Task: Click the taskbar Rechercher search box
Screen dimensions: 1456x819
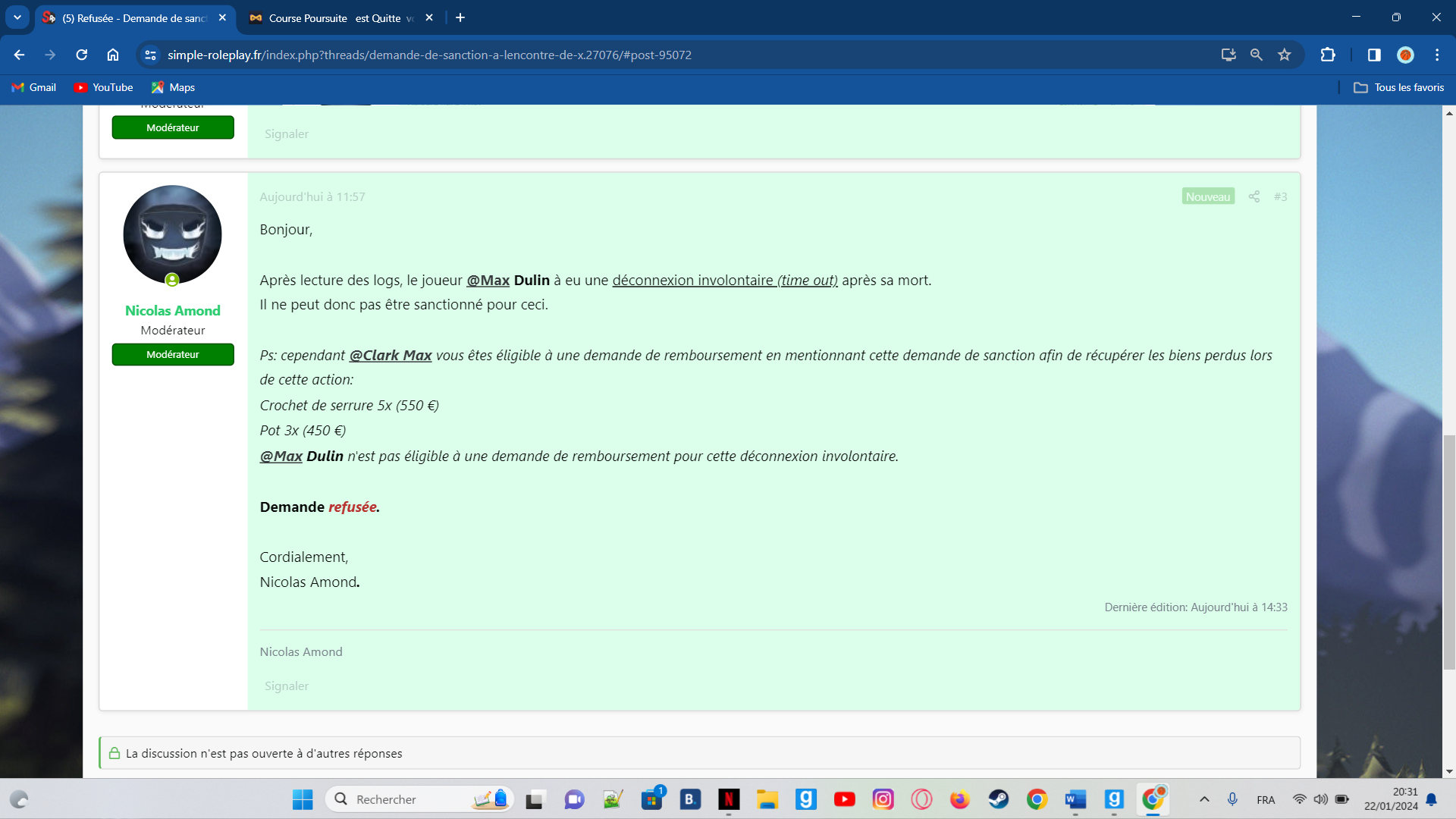Action: (419, 799)
